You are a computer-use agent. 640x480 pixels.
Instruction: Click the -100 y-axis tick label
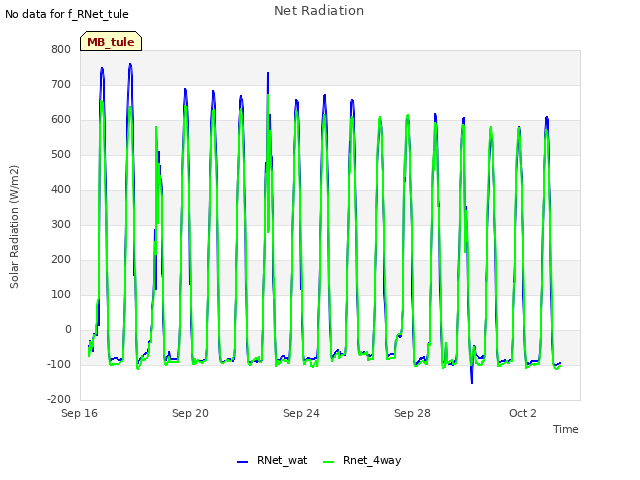59,364
